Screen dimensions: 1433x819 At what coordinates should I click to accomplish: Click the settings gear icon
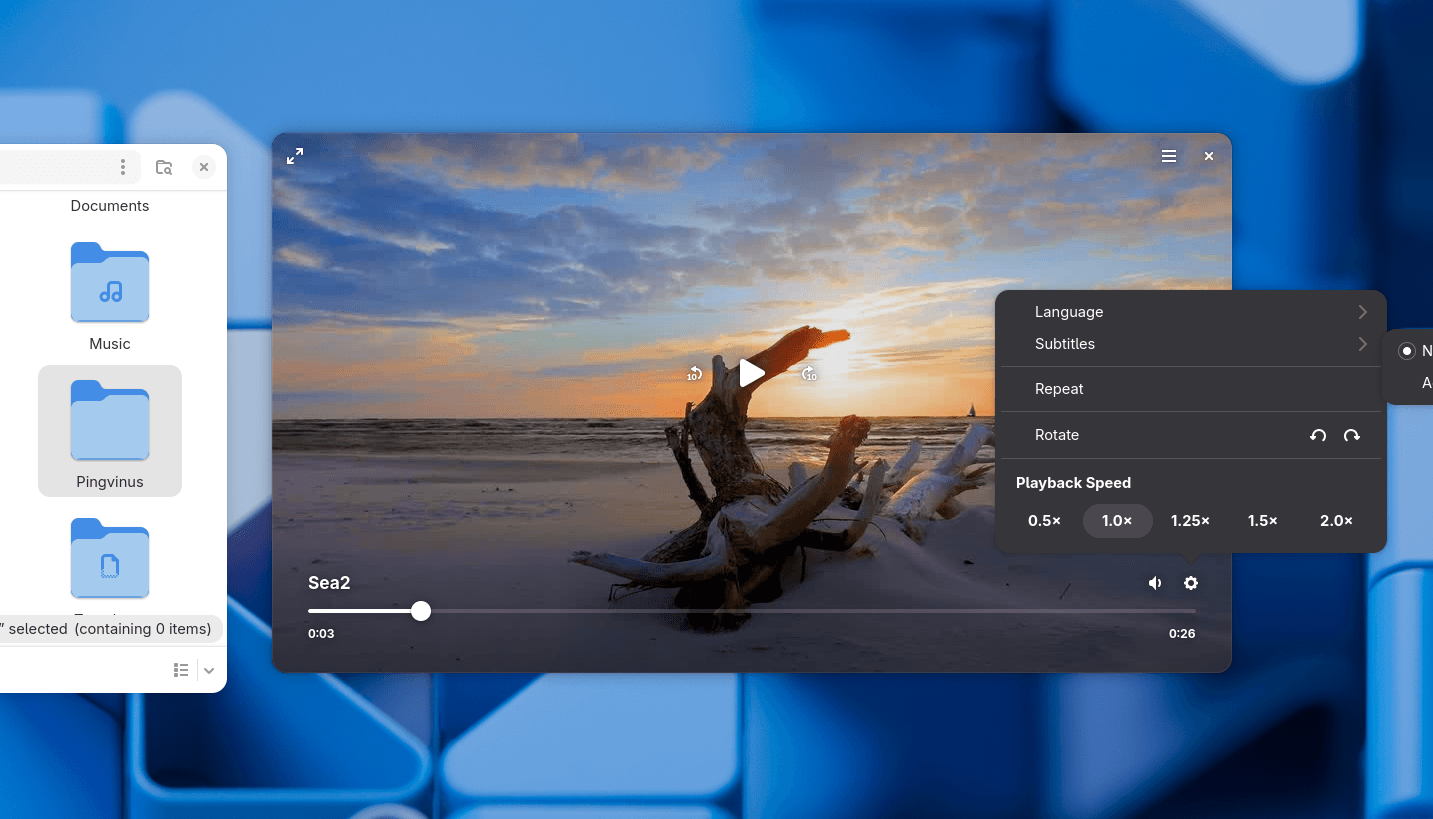[1191, 583]
